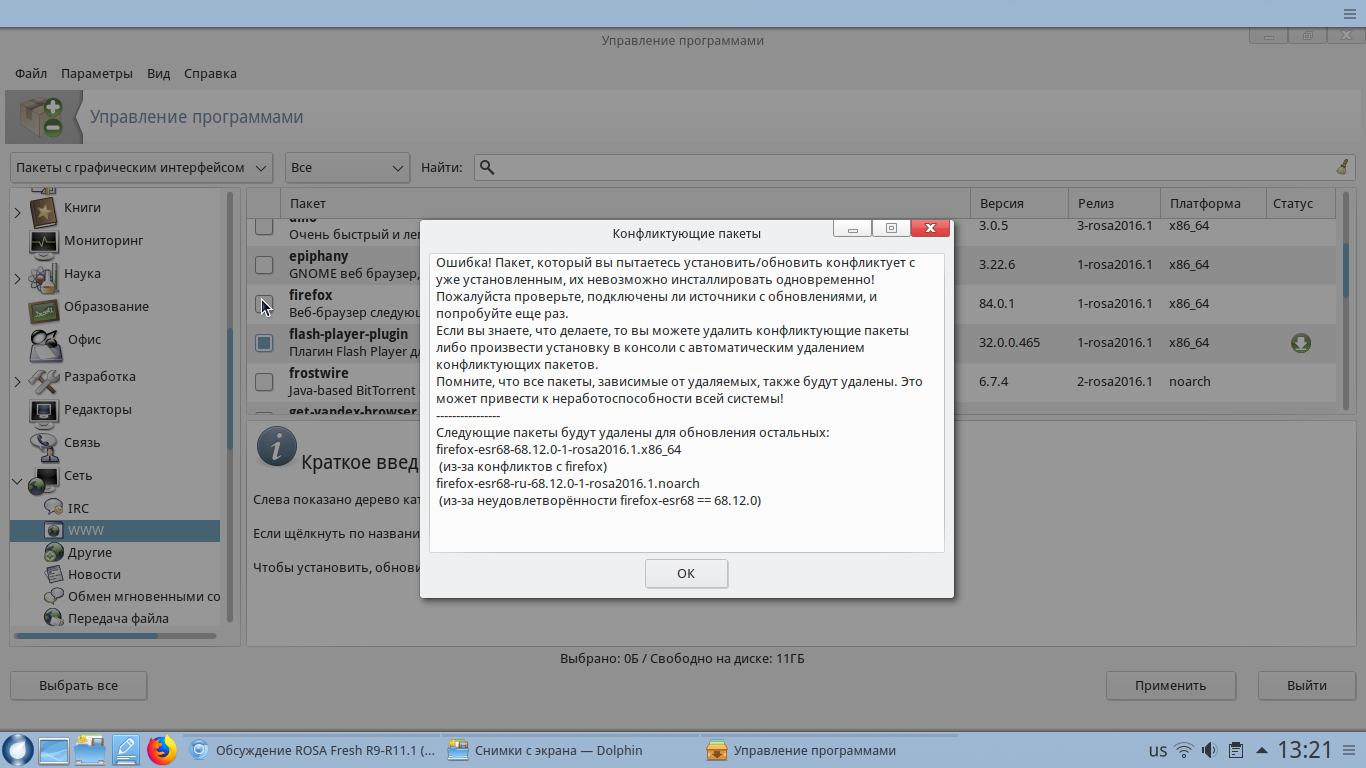
Task: Open the Файл menu
Action: coord(31,73)
